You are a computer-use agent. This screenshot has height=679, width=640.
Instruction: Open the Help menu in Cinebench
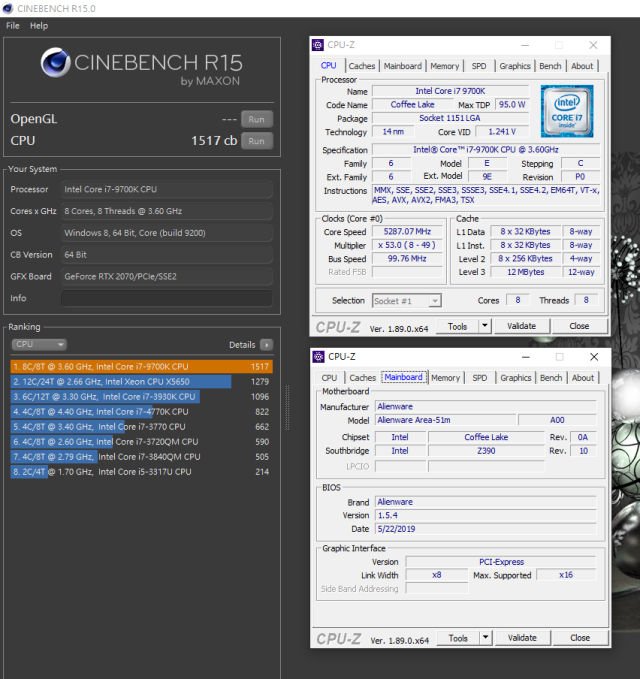(39, 26)
